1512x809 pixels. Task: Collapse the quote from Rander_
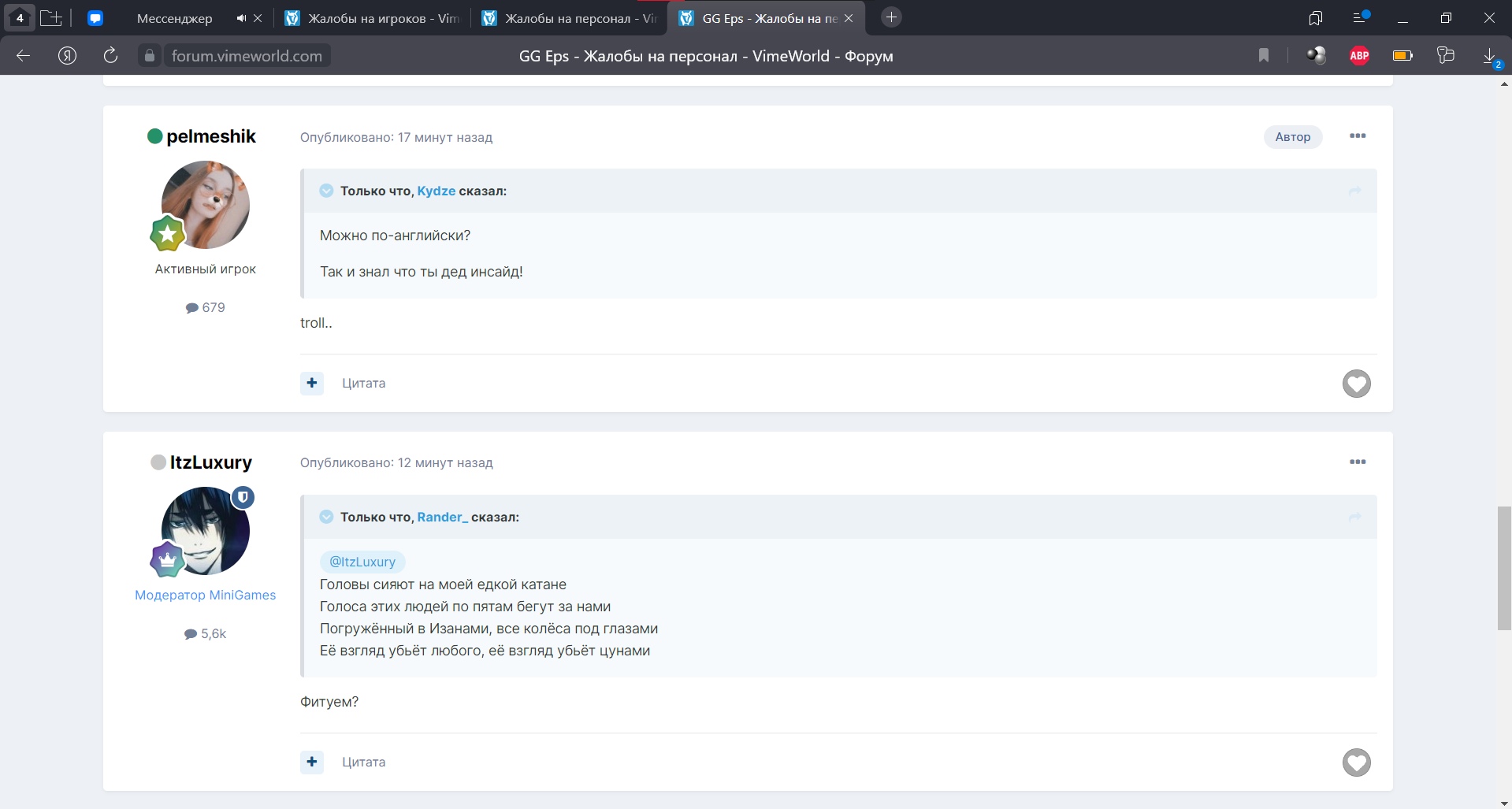click(x=326, y=517)
